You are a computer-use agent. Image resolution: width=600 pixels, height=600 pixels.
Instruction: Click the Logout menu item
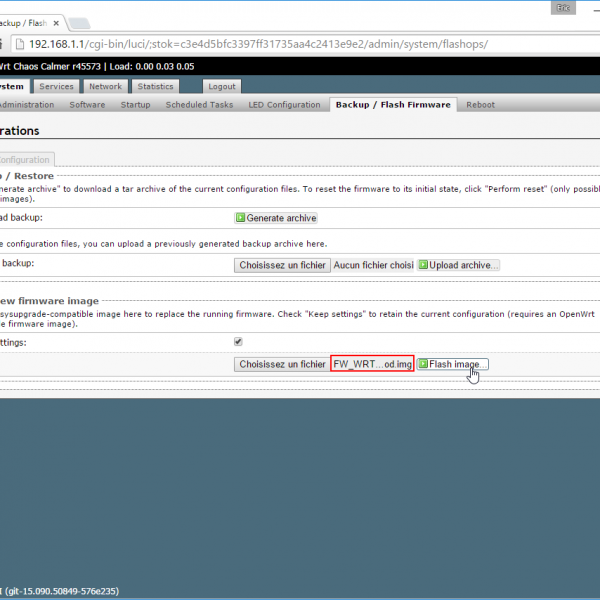tap(222, 87)
